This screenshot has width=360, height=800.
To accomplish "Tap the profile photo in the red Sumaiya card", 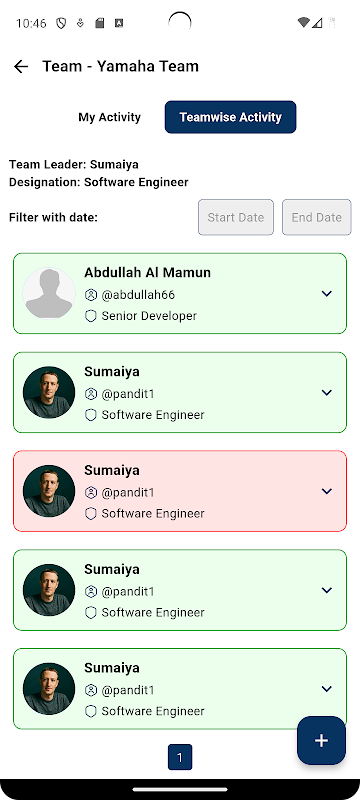I will [49, 491].
